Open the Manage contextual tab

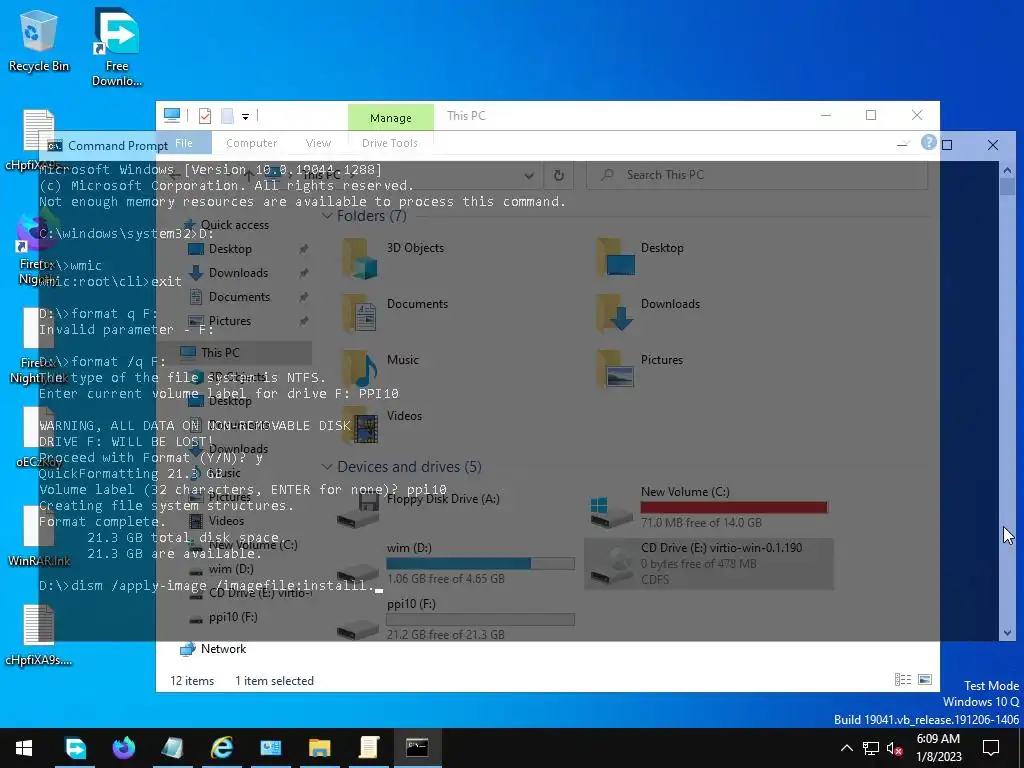[391, 118]
